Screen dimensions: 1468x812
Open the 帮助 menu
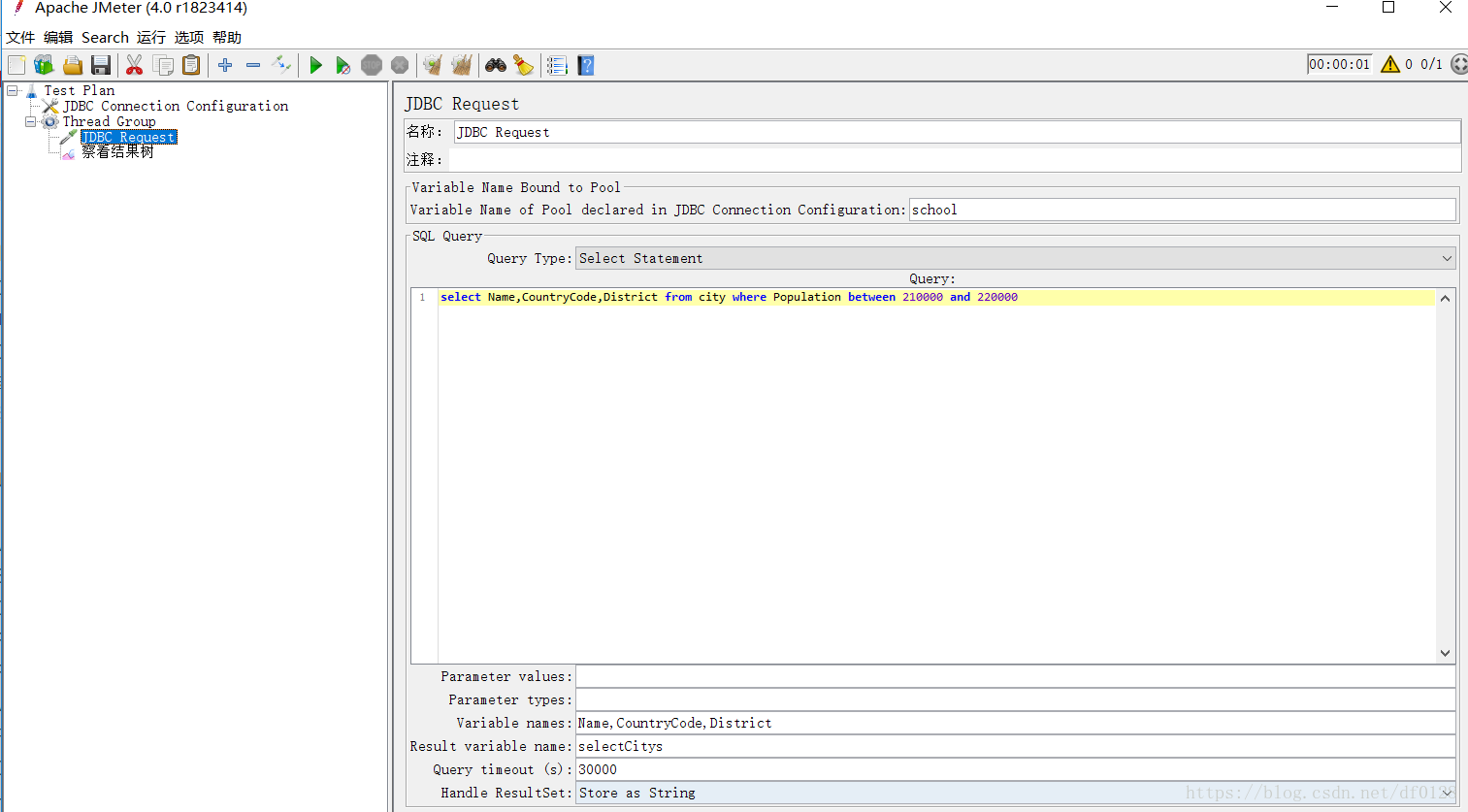click(227, 37)
